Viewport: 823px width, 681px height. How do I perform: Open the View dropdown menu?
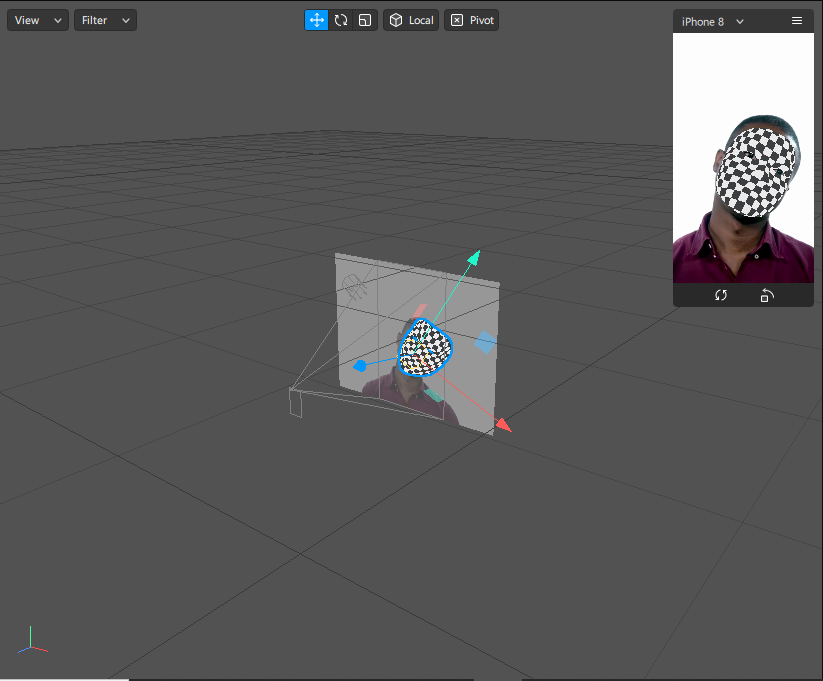pyautogui.click(x=38, y=20)
